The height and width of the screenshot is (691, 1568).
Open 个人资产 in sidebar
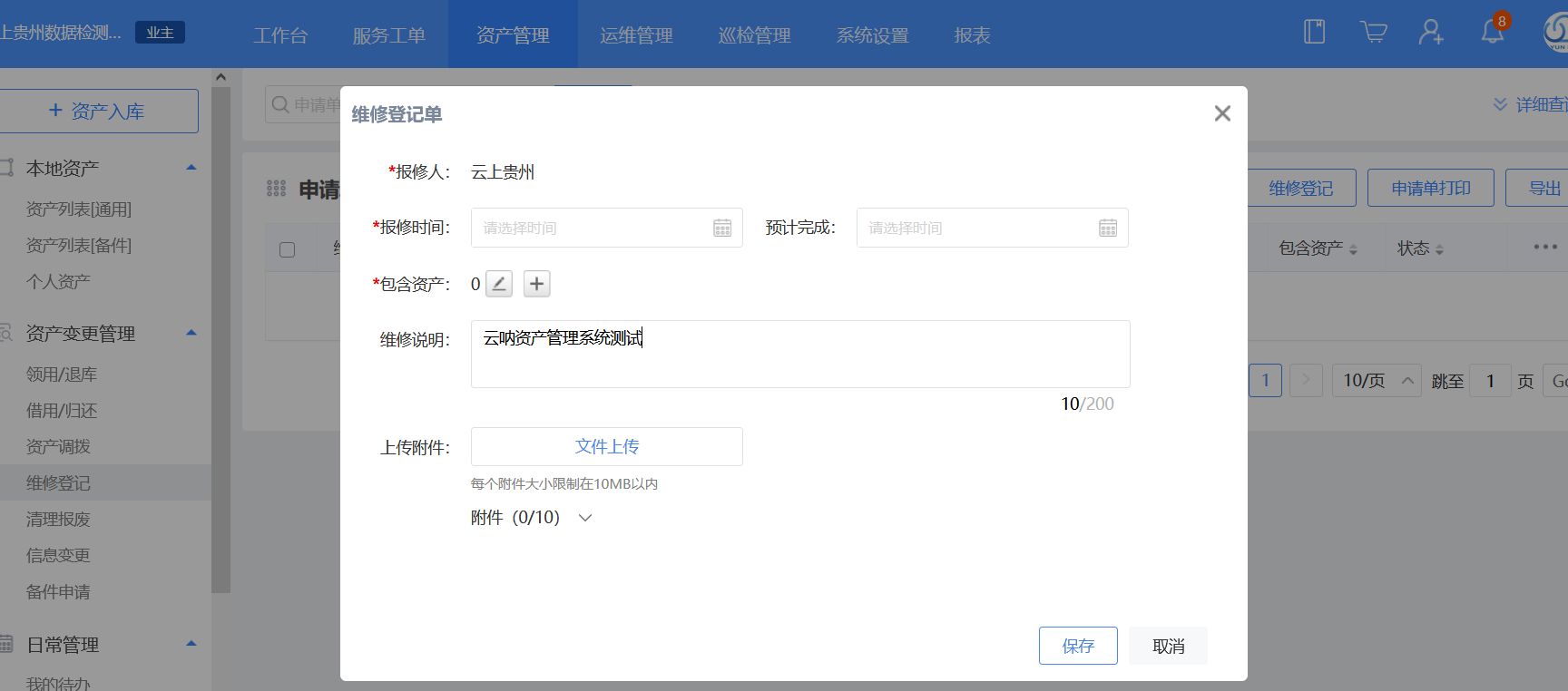(x=58, y=282)
